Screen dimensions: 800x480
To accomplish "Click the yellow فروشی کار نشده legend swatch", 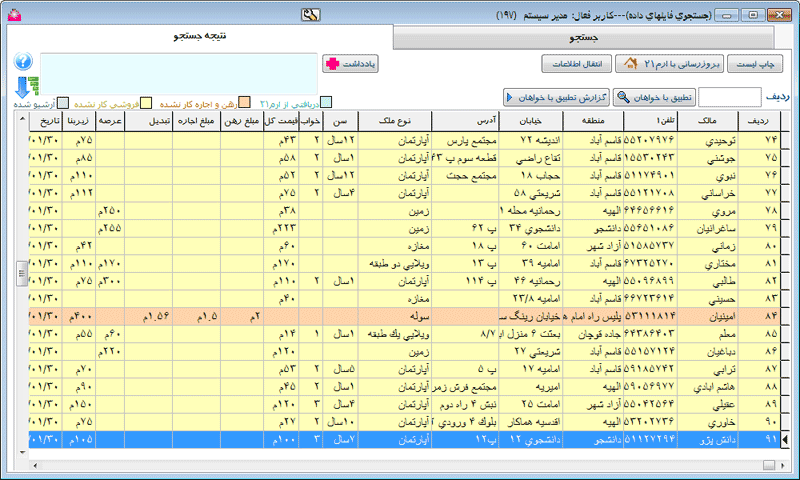I will [146, 103].
